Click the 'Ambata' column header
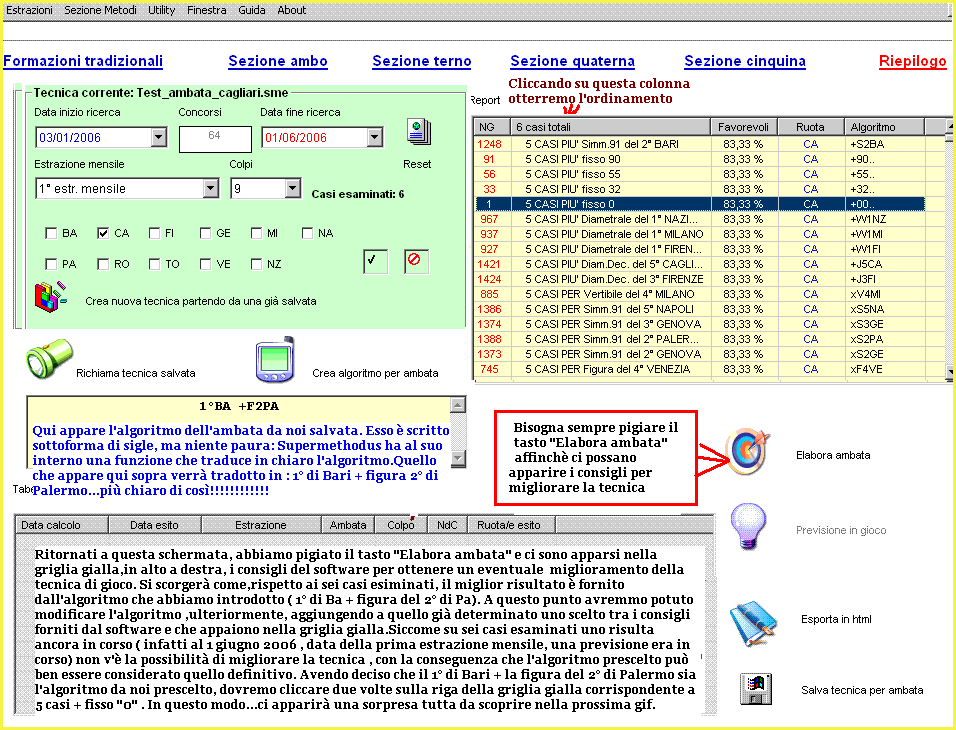The width and height of the screenshot is (956, 730). tap(348, 525)
